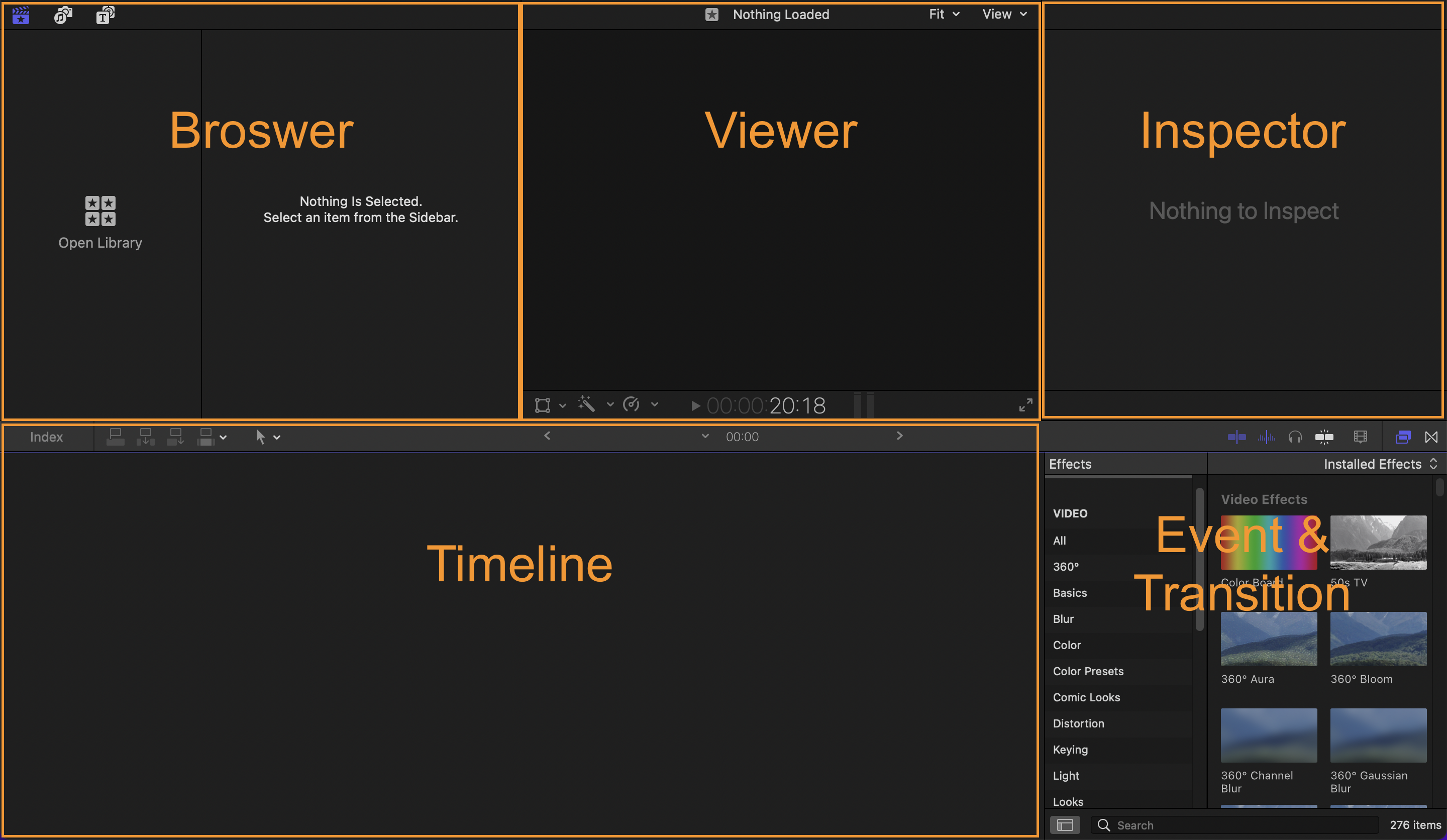
Task: Click the append clip to storyline icon
Action: 175,437
